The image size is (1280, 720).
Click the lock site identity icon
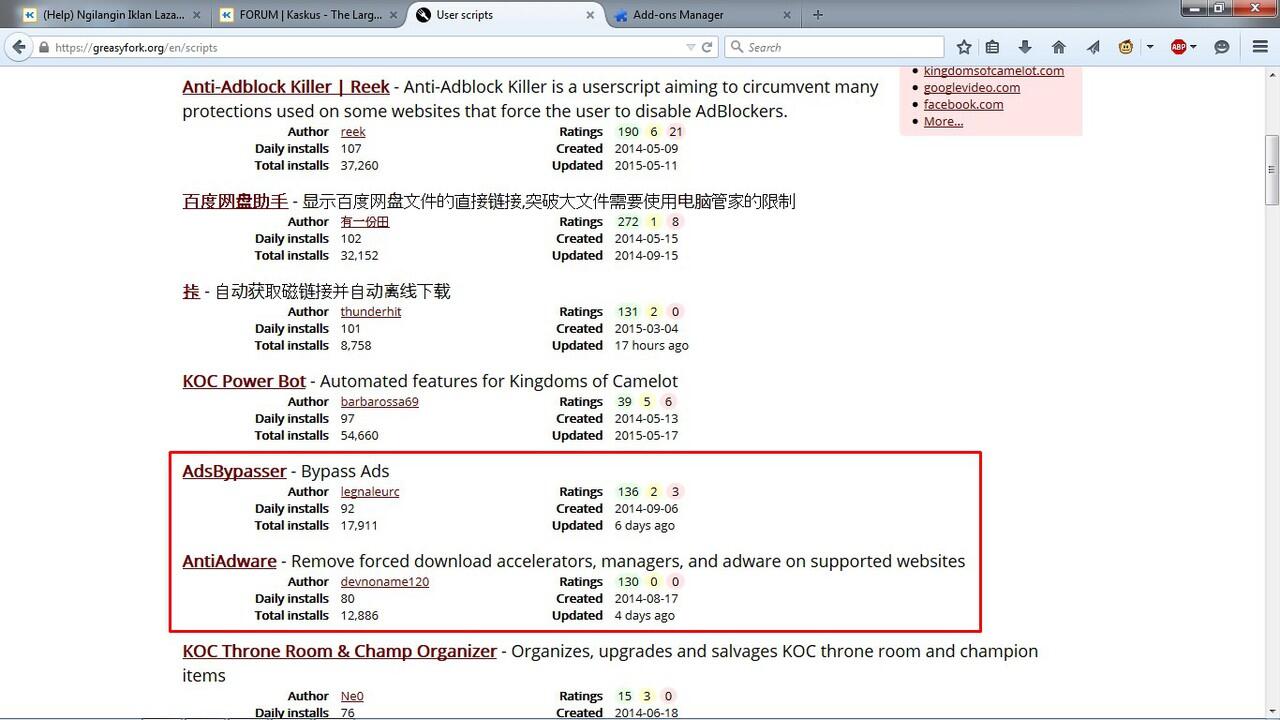click(44, 47)
